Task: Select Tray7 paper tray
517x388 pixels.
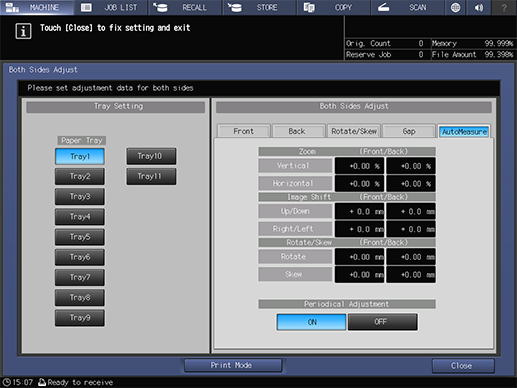Action: [x=80, y=277]
